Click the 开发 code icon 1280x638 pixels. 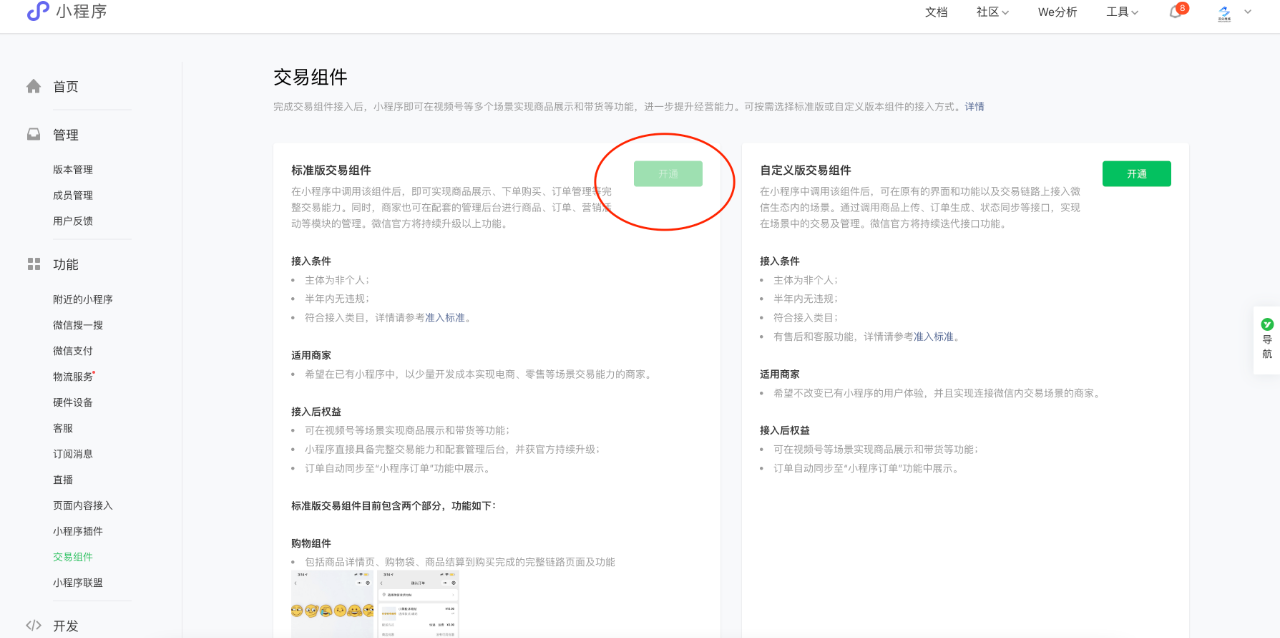[34, 625]
